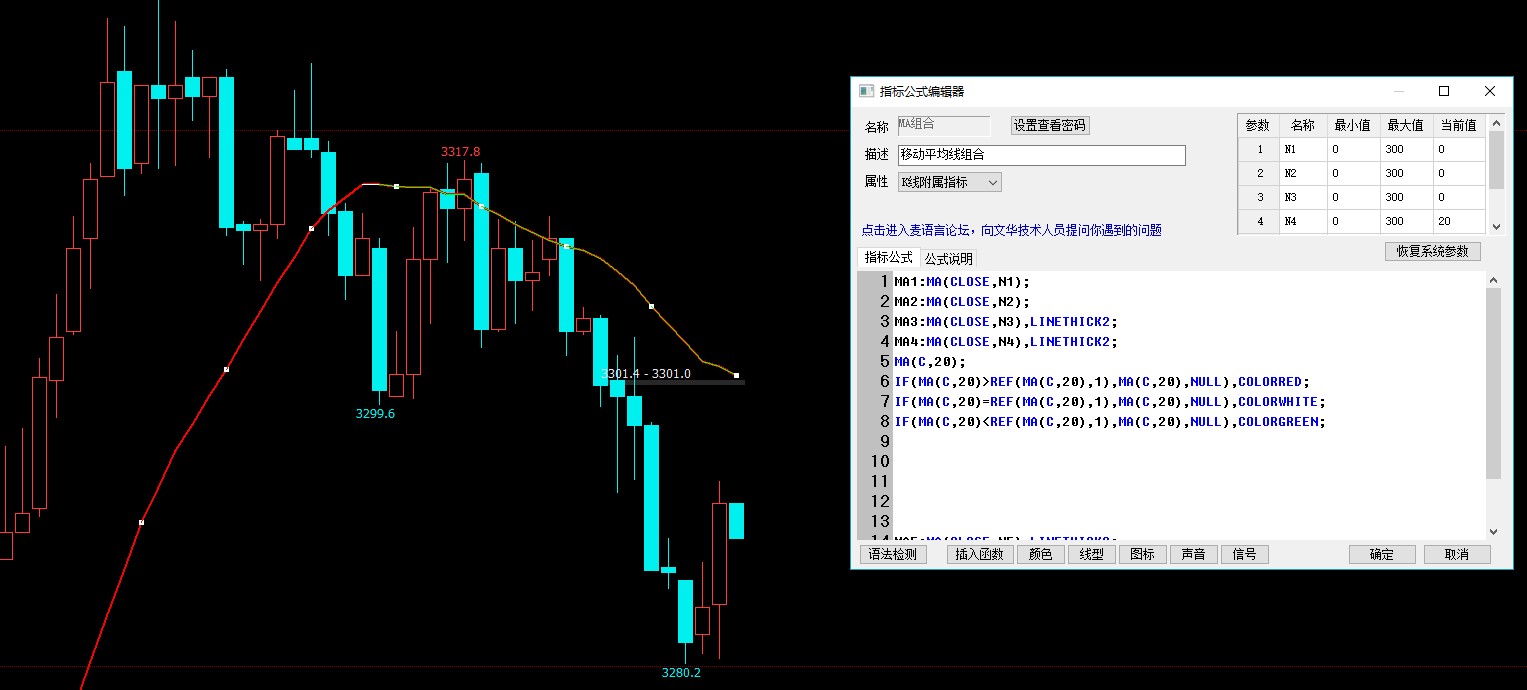1527x690 pixels.
Task: Click 设置查看密码 button
Action: [x=1049, y=126]
